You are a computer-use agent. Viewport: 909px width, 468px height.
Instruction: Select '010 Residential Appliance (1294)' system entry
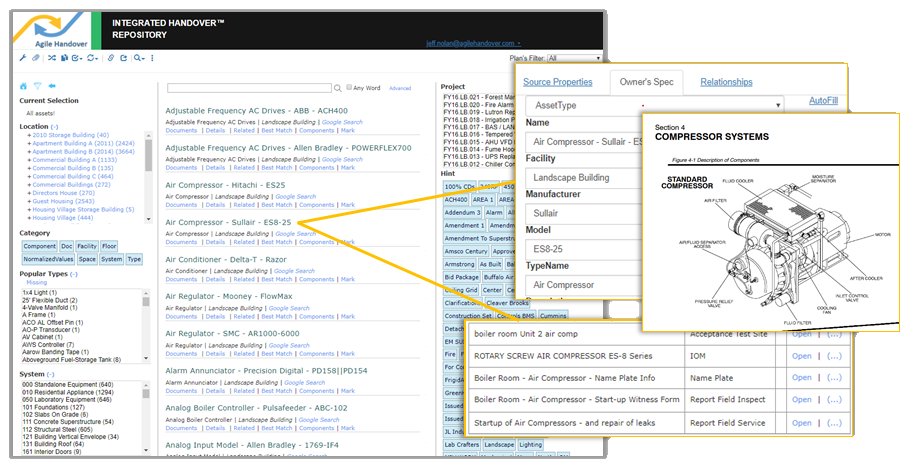pyautogui.click(x=68, y=393)
